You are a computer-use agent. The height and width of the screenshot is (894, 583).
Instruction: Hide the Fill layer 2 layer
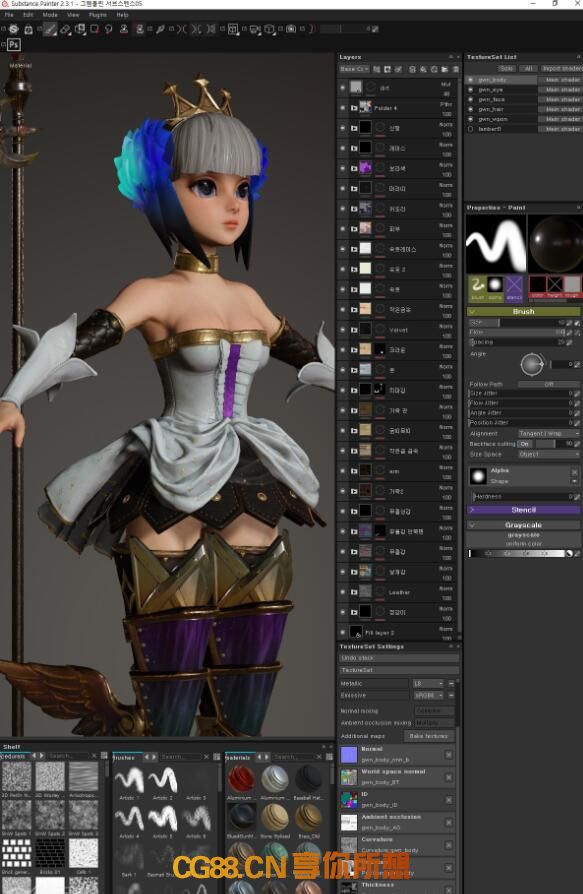(x=343, y=632)
